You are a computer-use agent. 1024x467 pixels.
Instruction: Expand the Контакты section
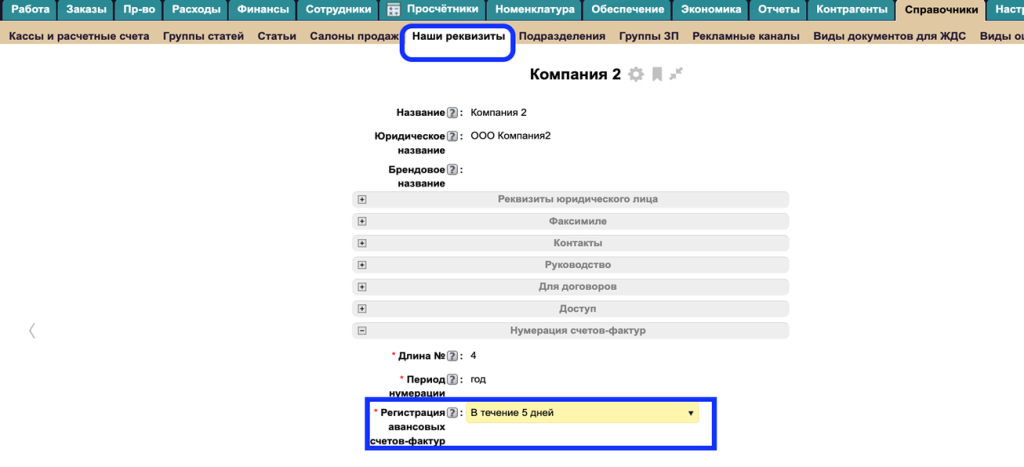[x=362, y=243]
